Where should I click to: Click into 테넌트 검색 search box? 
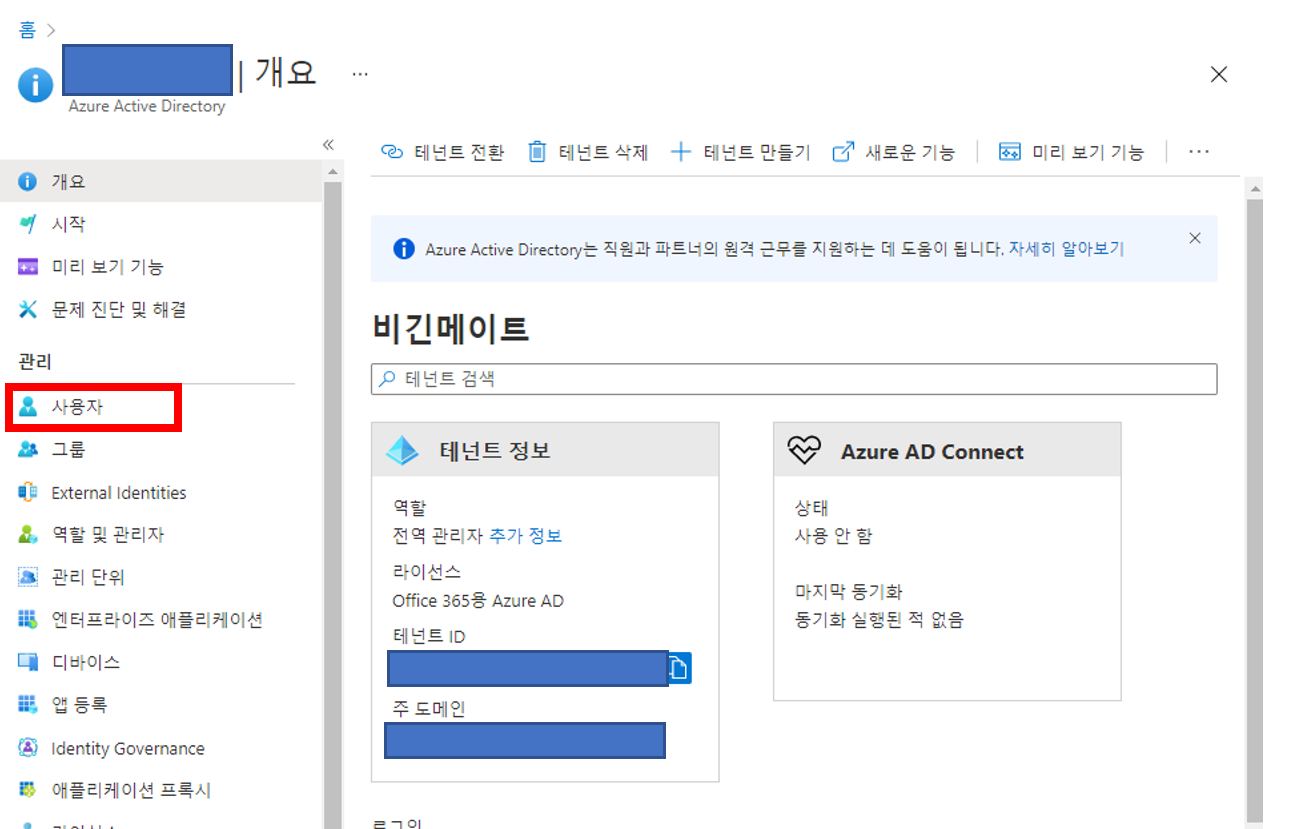click(794, 379)
